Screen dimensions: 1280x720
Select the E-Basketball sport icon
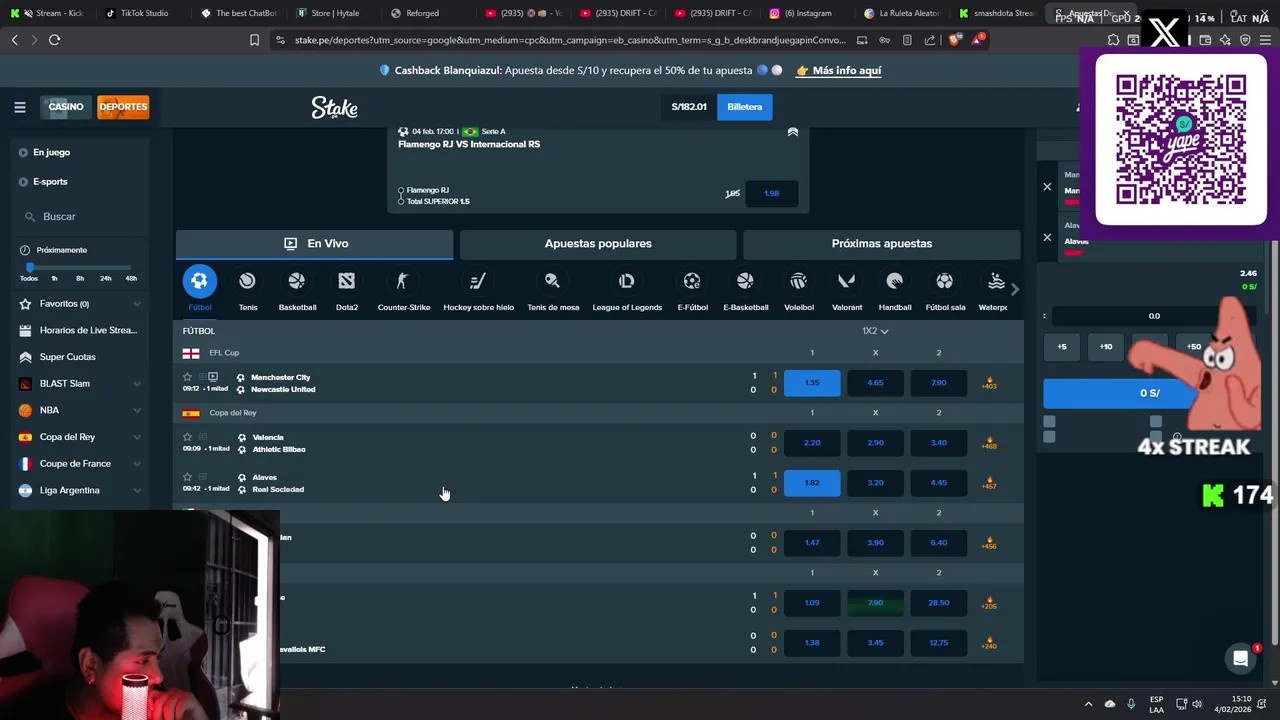point(745,282)
